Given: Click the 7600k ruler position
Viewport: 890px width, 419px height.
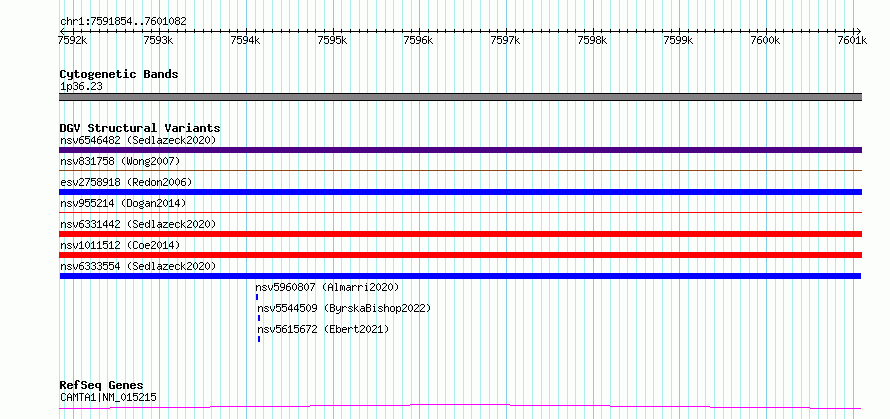Looking at the screenshot, I should click(x=766, y=40).
